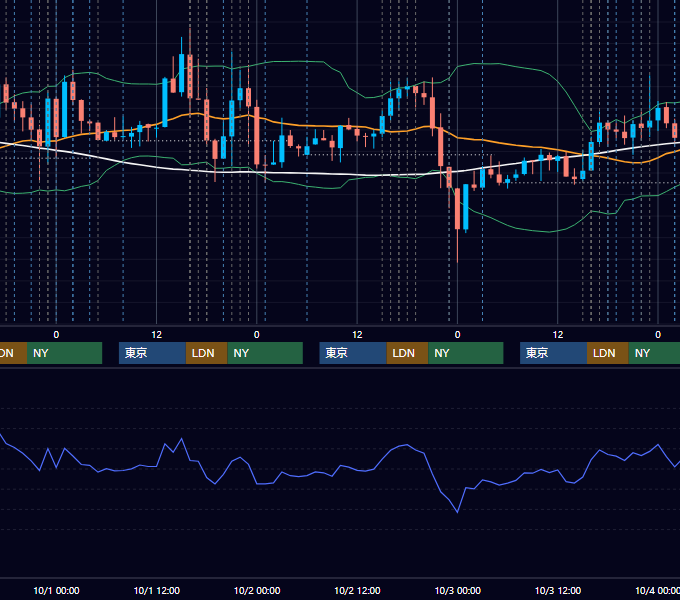Viewport: 680px width, 600px height.
Task: Click the long red candle at 10/3 00:00
Action: click(x=458, y=208)
